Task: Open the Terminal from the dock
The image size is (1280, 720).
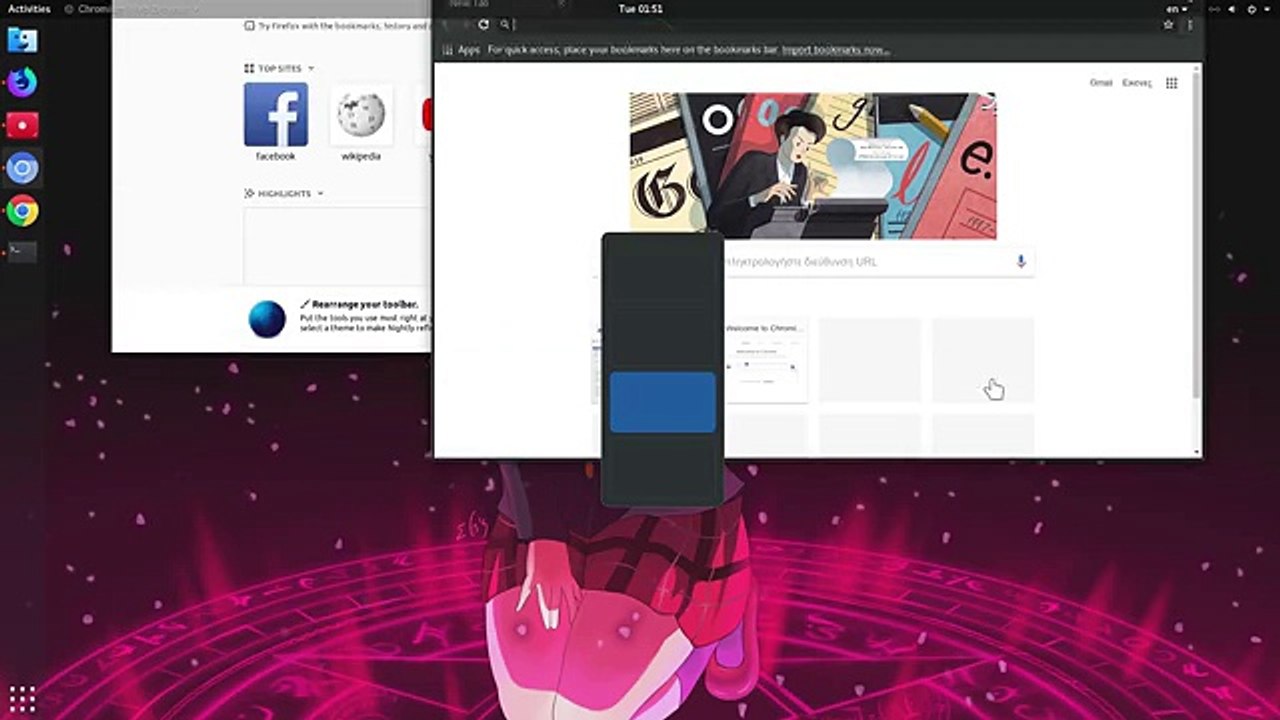Action: click(22, 252)
